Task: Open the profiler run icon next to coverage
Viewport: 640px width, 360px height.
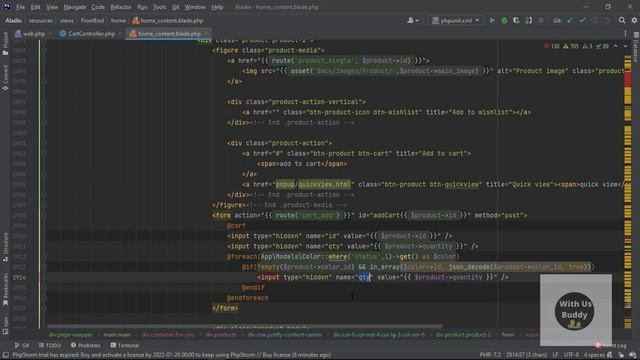Action: (x=529, y=20)
